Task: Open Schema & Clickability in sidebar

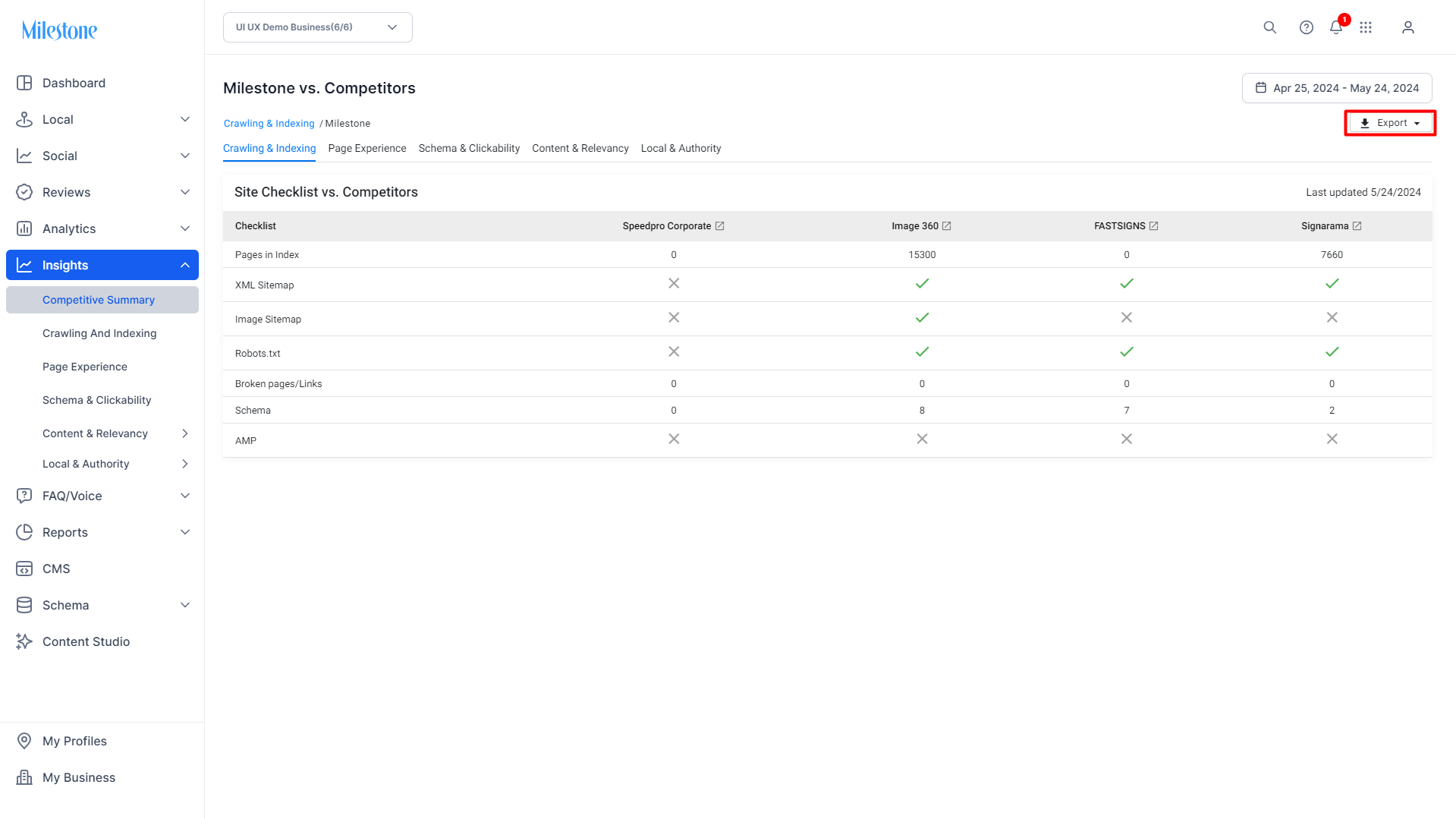Action: coord(96,400)
